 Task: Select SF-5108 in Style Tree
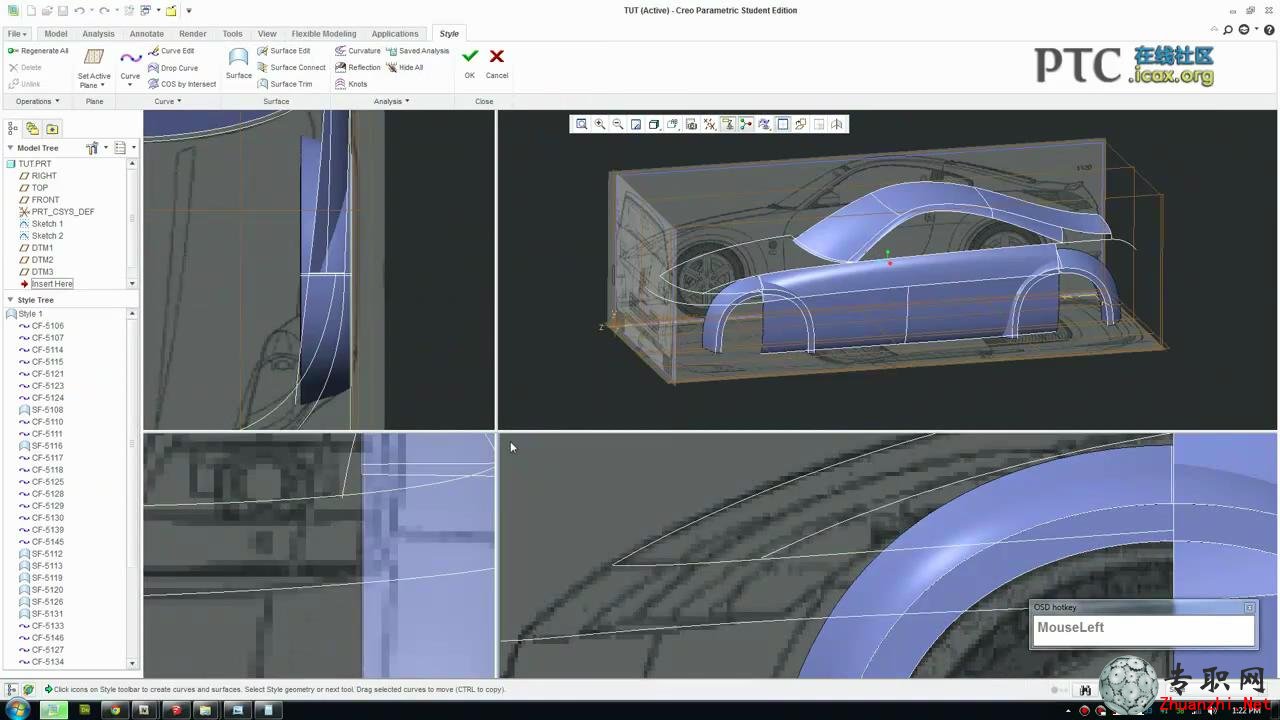pyautogui.click(x=41, y=410)
